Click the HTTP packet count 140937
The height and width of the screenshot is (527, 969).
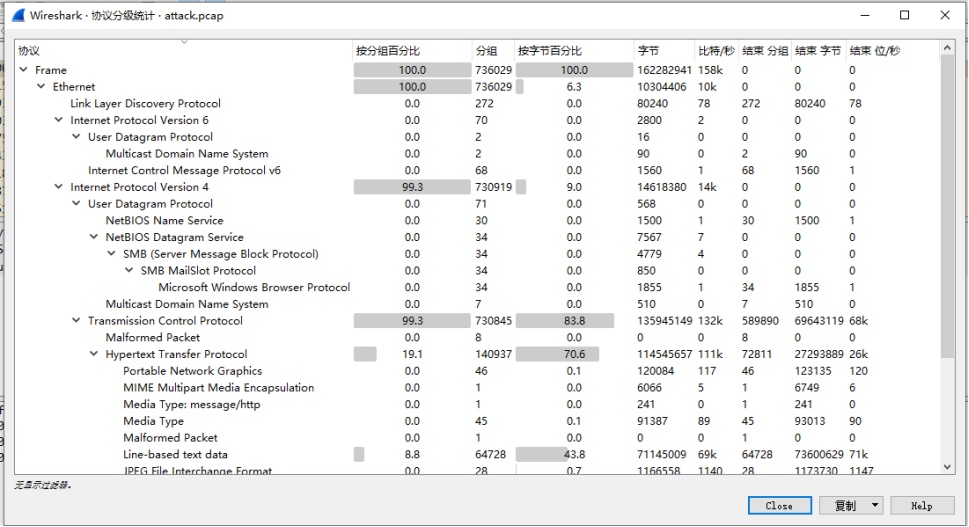[493, 353]
